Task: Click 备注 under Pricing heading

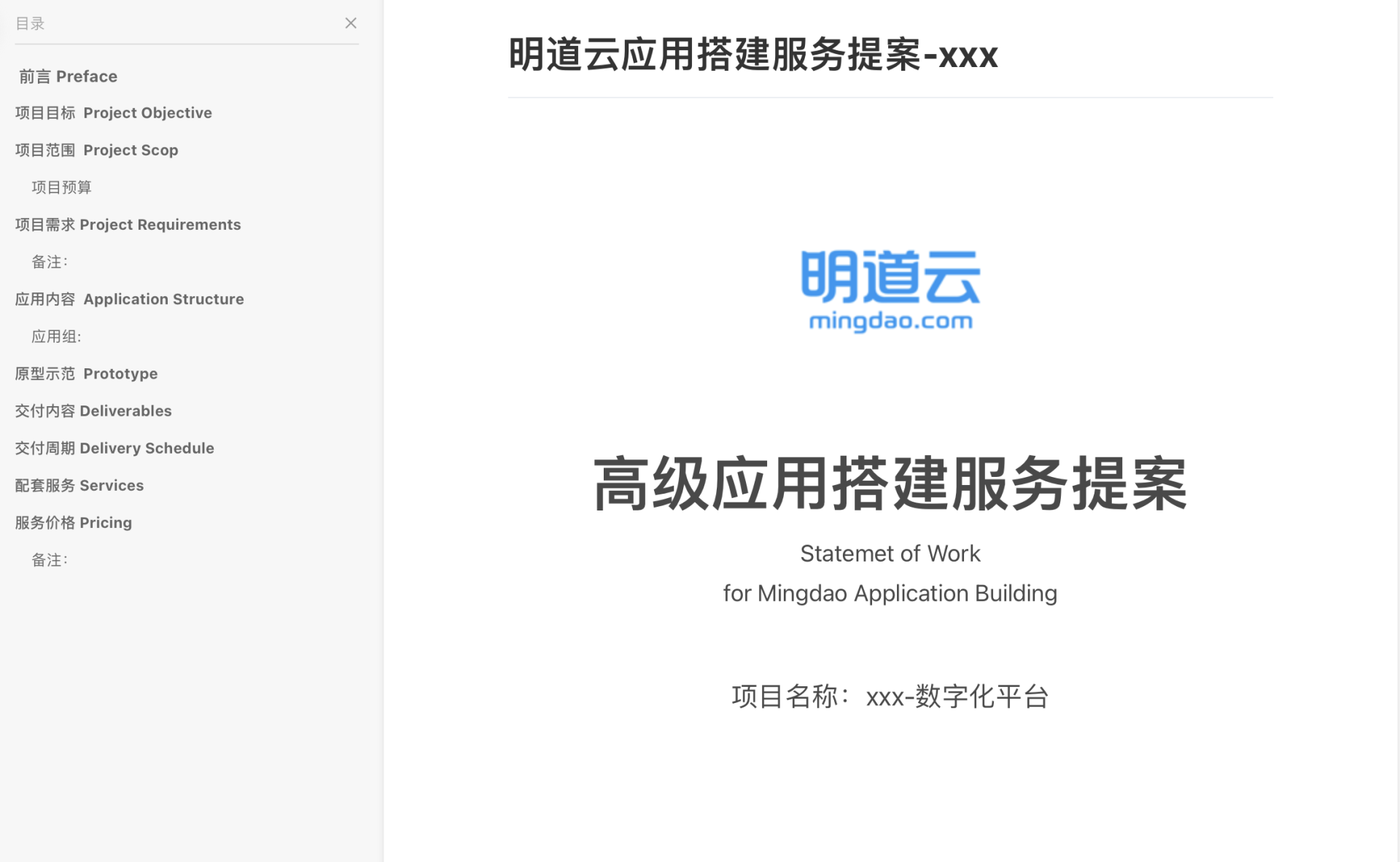Action: point(50,559)
